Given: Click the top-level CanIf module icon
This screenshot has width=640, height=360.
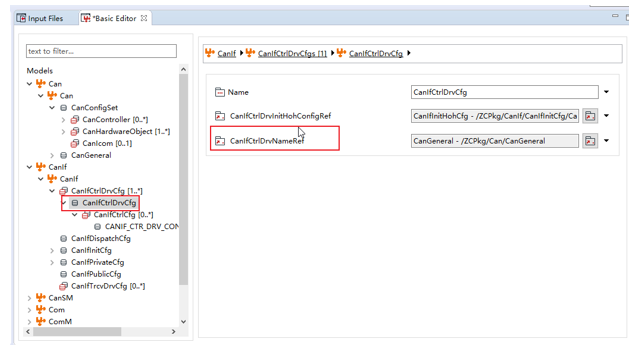Looking at the screenshot, I should coord(41,167).
